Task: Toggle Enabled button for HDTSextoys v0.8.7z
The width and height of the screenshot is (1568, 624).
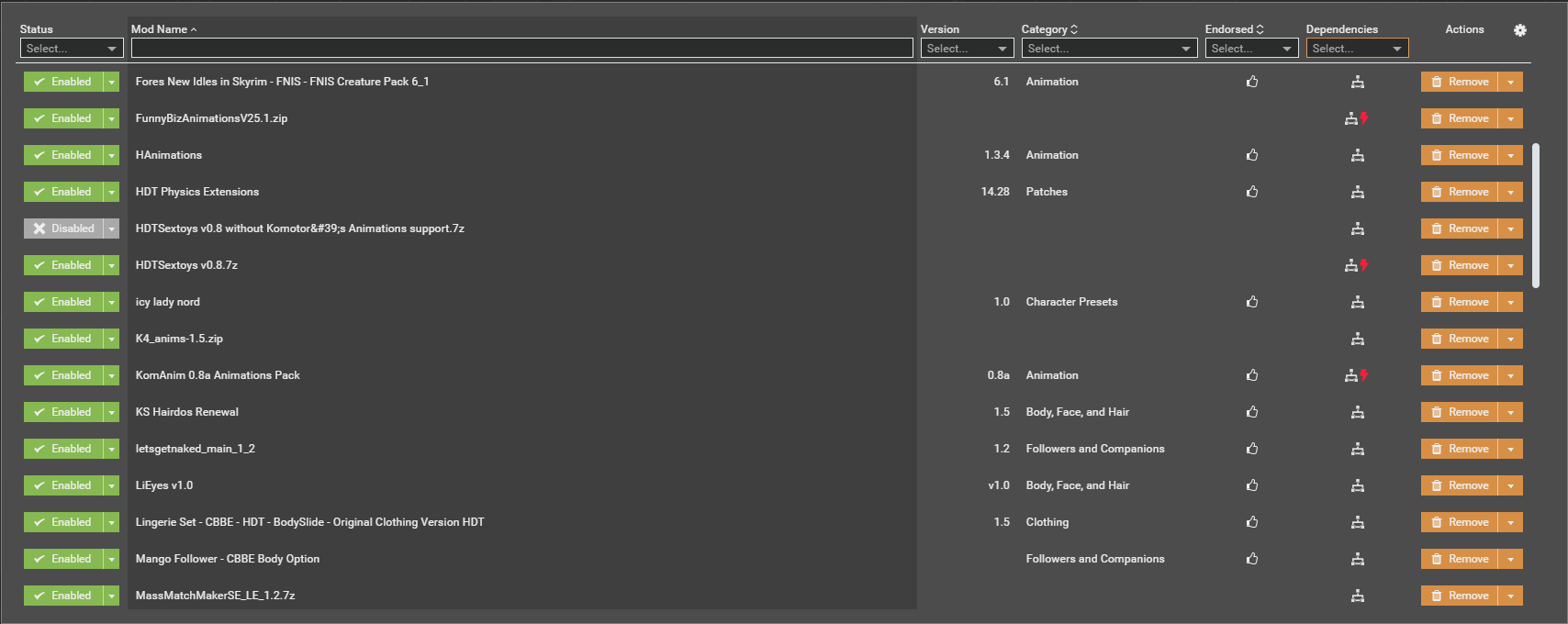Action: [62, 265]
